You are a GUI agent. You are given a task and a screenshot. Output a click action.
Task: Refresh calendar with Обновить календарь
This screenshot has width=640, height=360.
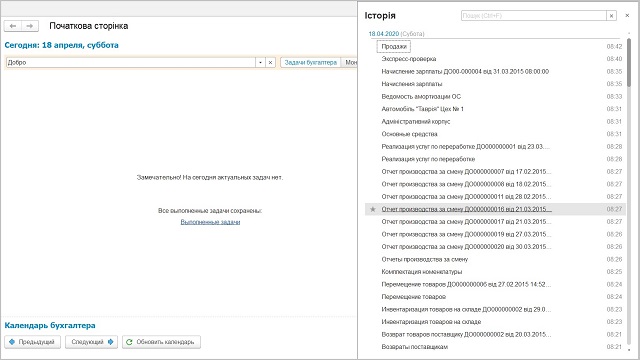click(x=161, y=342)
